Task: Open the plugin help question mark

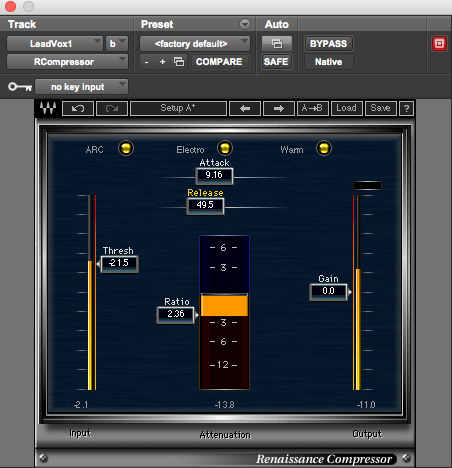Action: tap(406, 108)
